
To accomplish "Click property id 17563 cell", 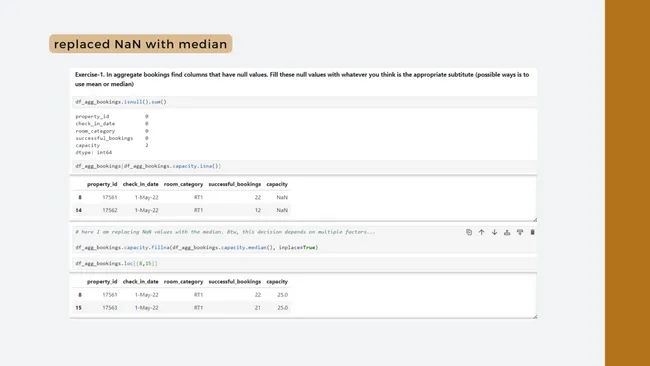I will 110,308.
